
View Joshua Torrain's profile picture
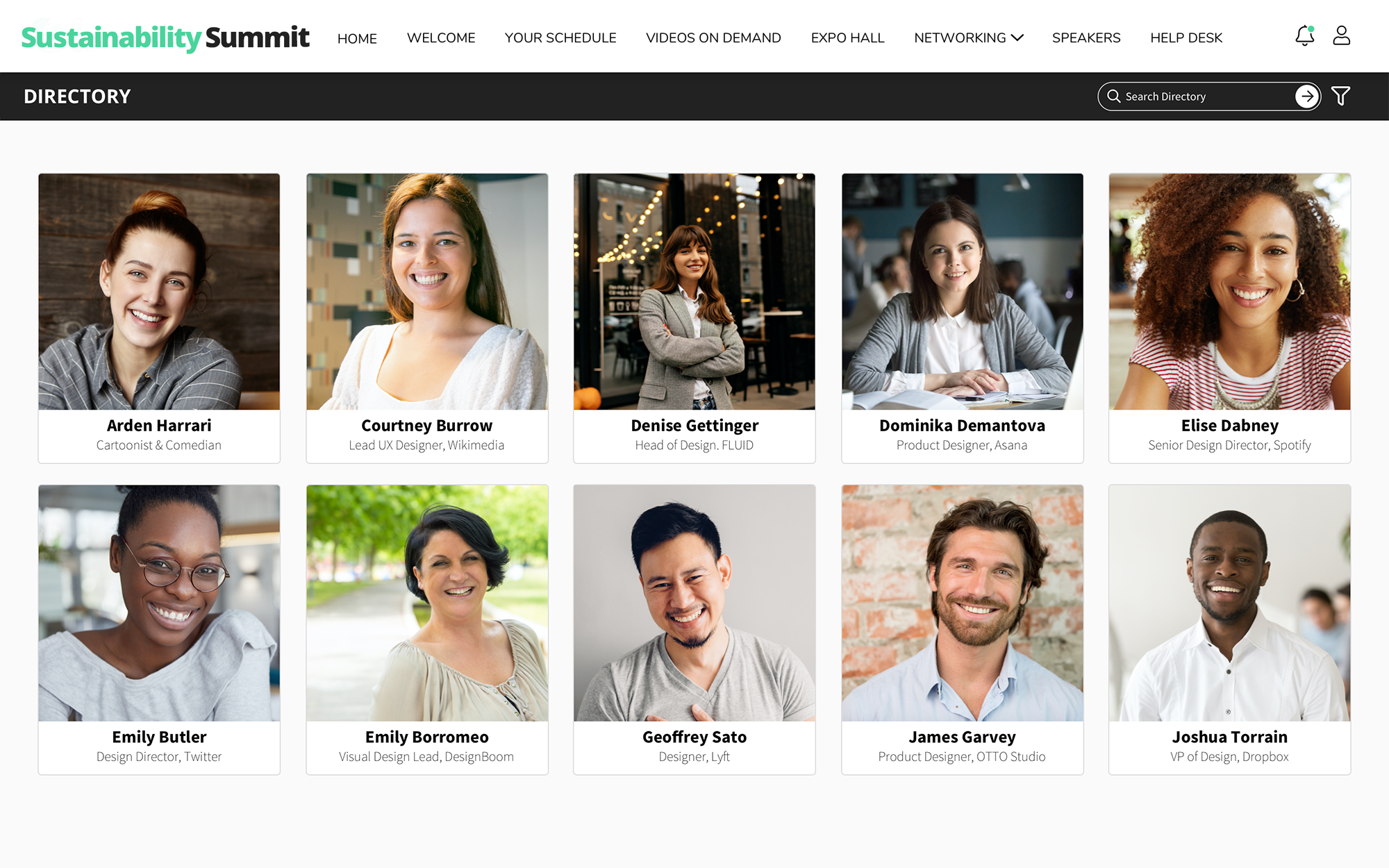pos(1229,603)
